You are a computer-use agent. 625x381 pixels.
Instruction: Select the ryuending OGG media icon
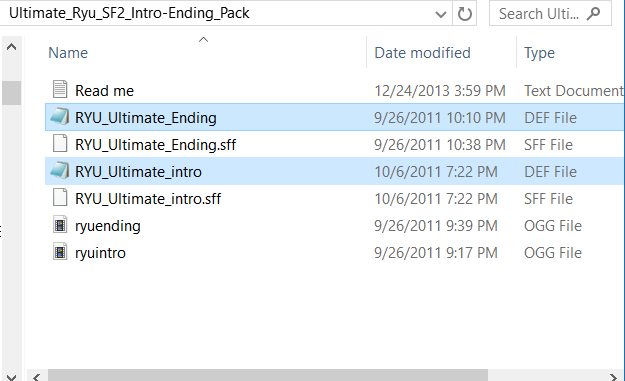coord(60,225)
